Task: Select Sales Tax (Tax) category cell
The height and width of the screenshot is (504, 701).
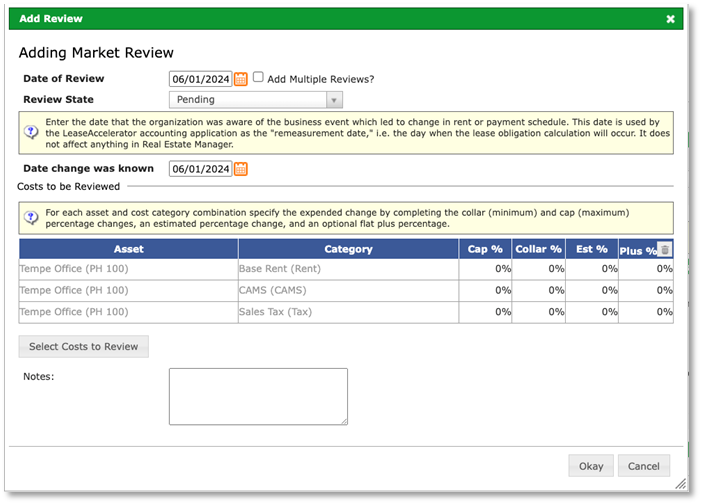Action: (x=348, y=312)
